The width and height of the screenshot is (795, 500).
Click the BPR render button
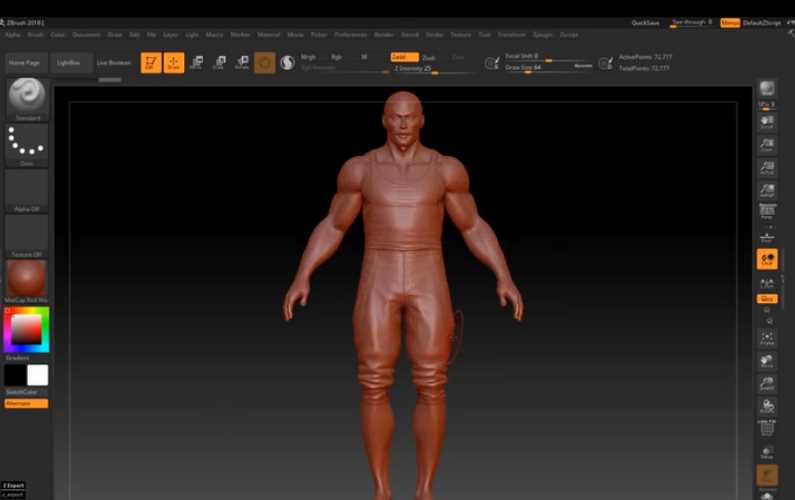(x=767, y=88)
